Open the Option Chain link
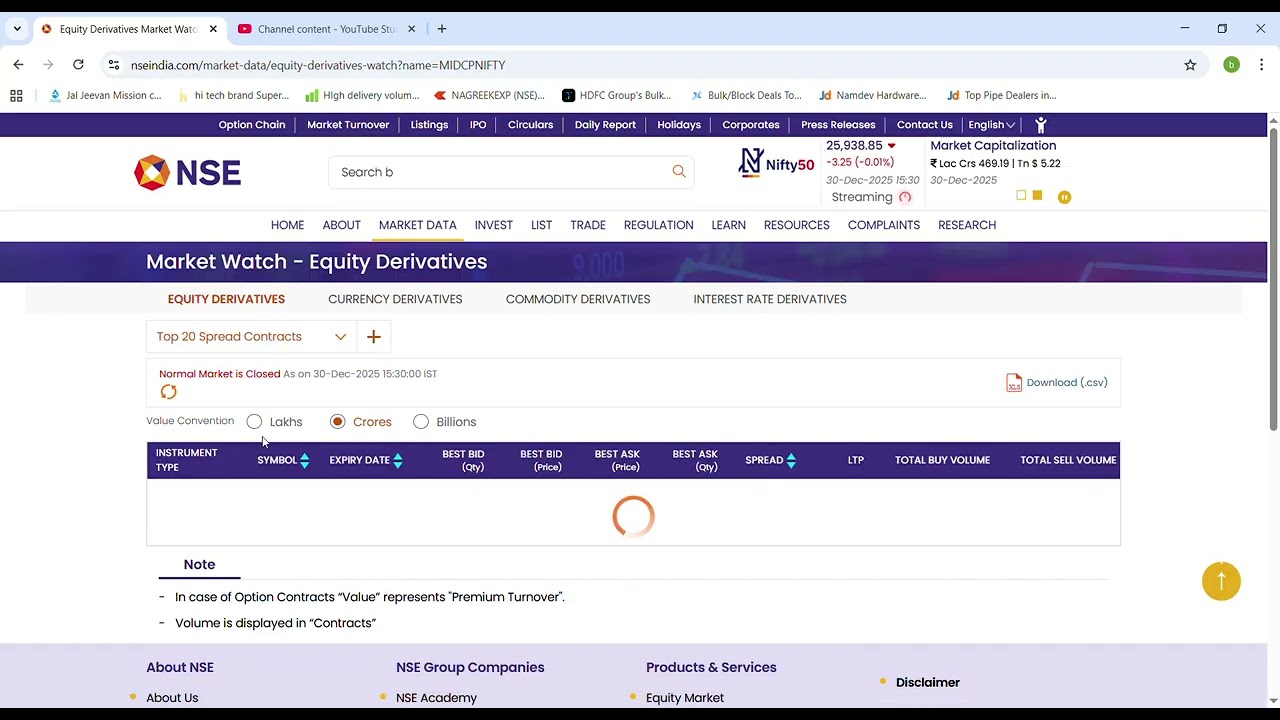 coord(252,125)
